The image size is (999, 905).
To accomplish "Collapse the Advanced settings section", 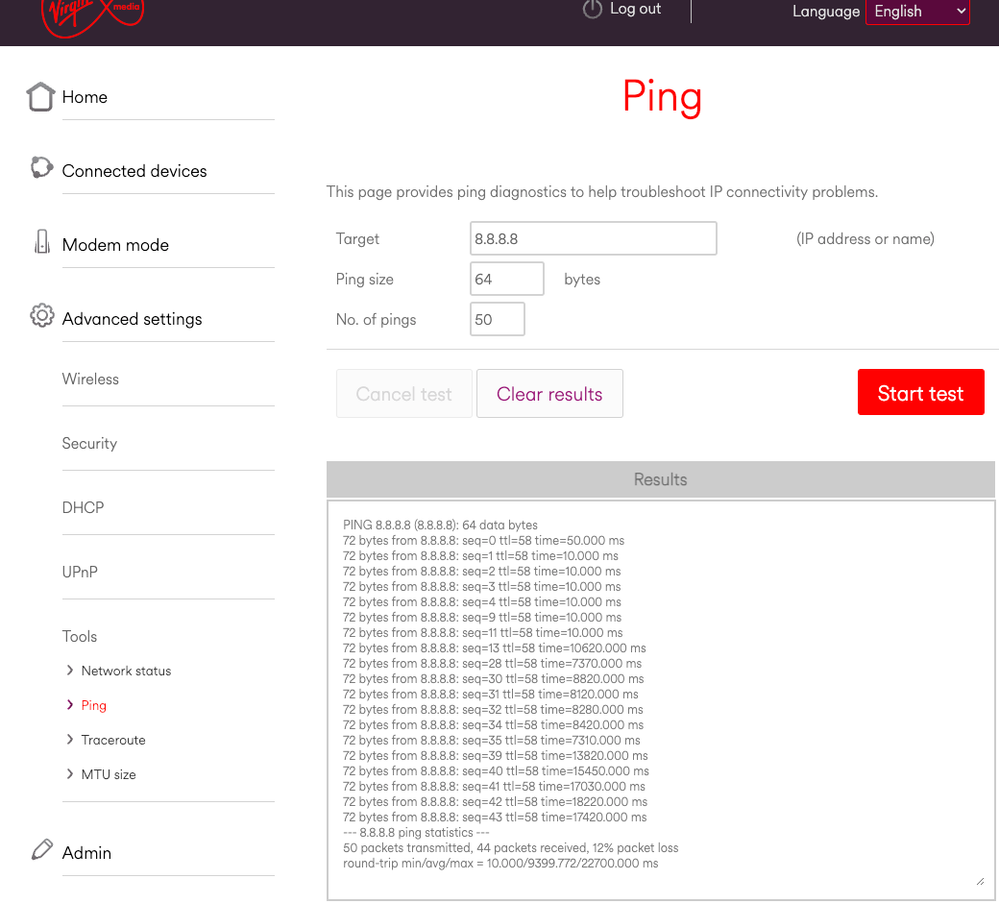I will (x=132, y=319).
